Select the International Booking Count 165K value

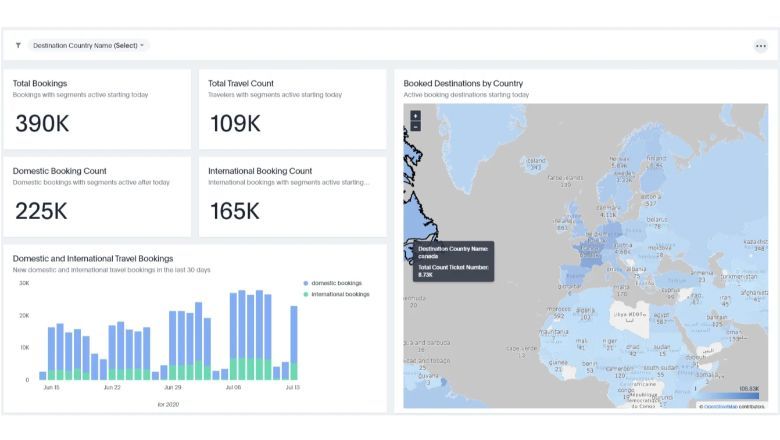235,211
